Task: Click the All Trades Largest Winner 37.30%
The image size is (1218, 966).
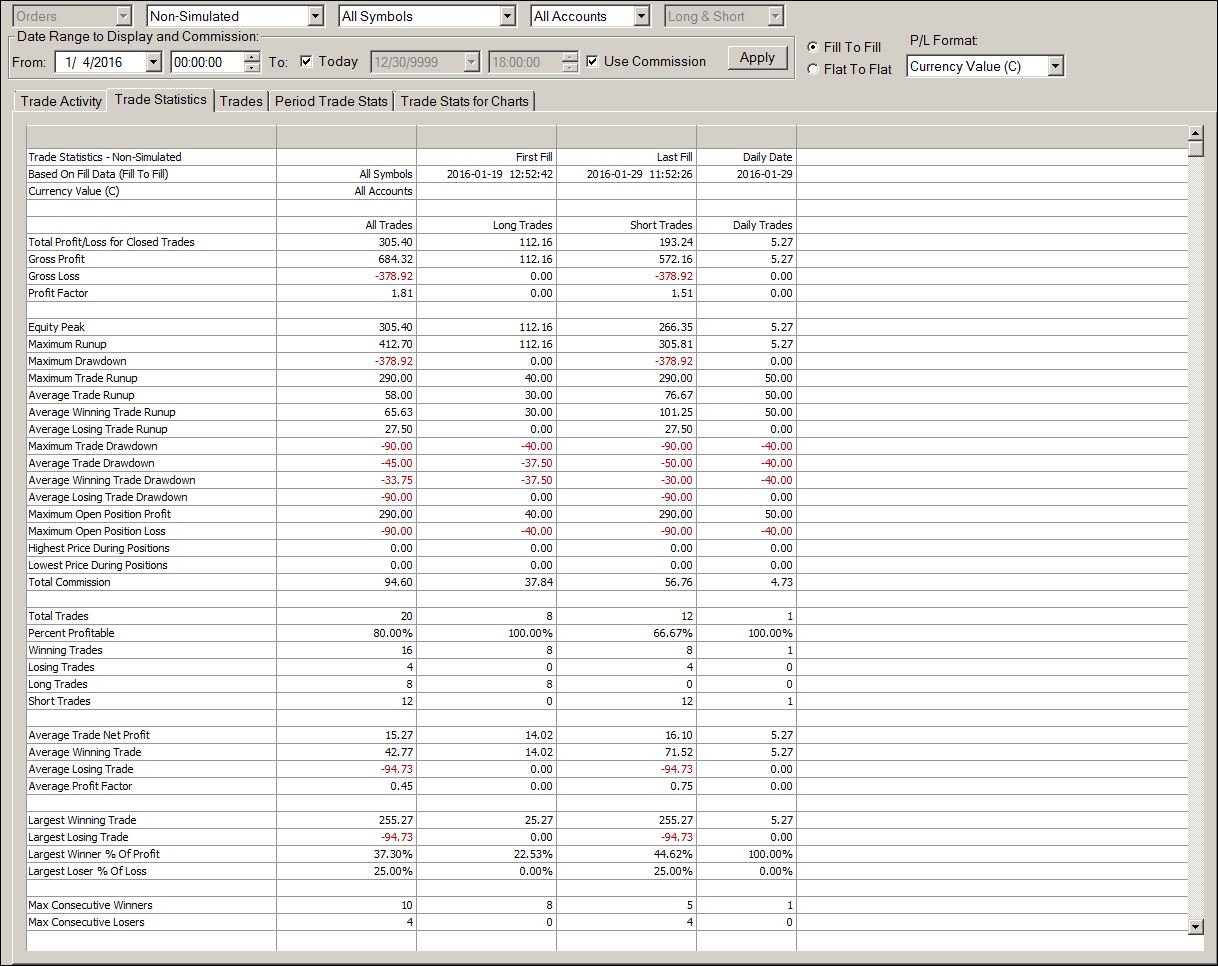Action: coord(393,854)
